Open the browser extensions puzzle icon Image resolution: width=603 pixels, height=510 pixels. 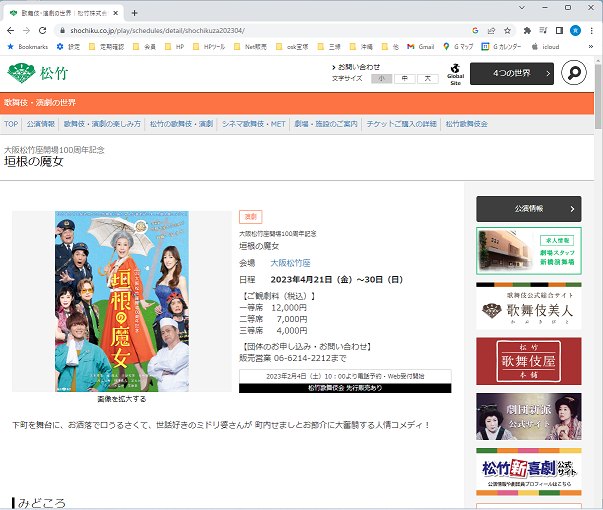[x=527, y=30]
